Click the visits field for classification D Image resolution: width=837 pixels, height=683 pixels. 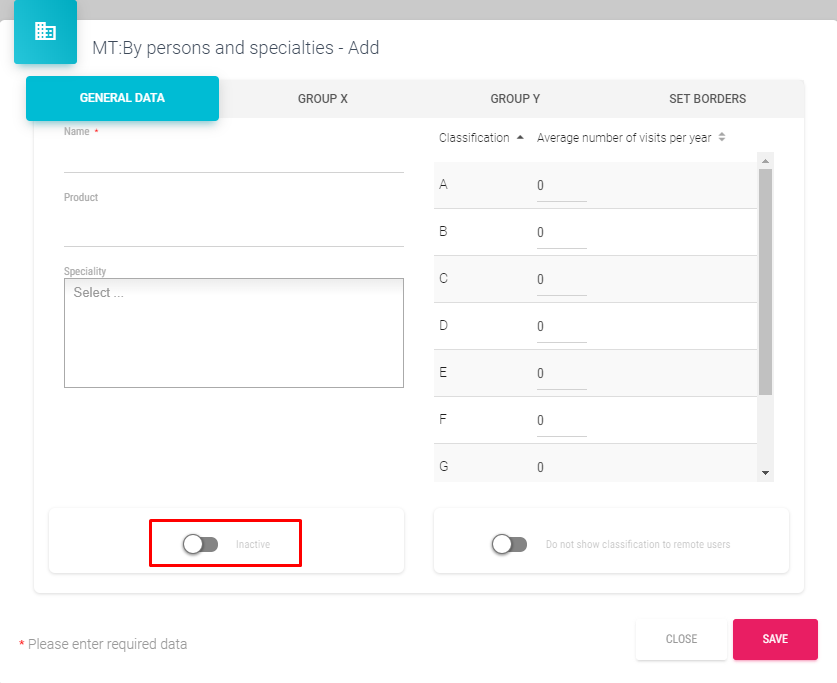(561, 327)
